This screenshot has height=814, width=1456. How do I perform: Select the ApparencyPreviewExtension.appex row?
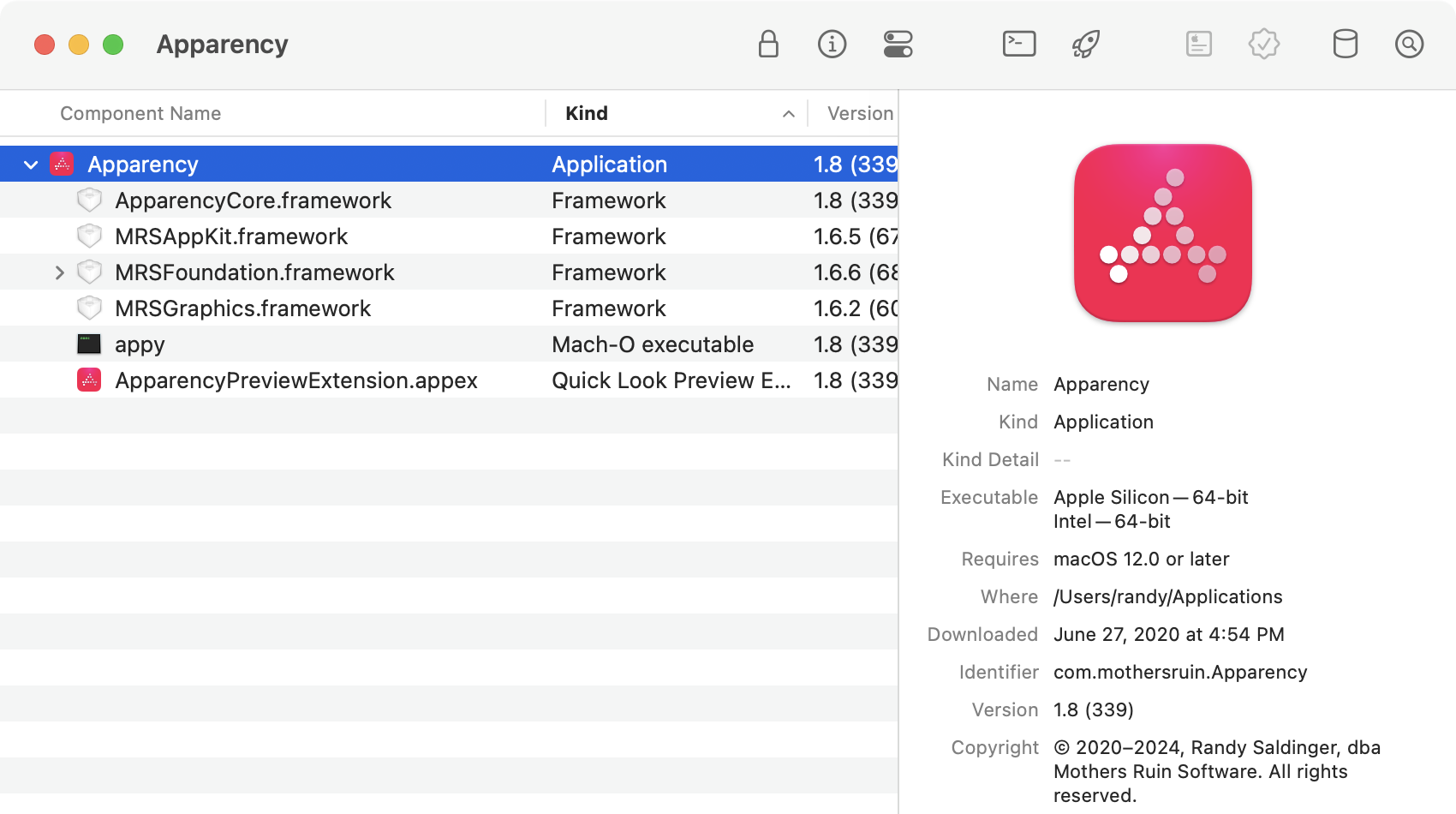pyautogui.click(x=295, y=380)
